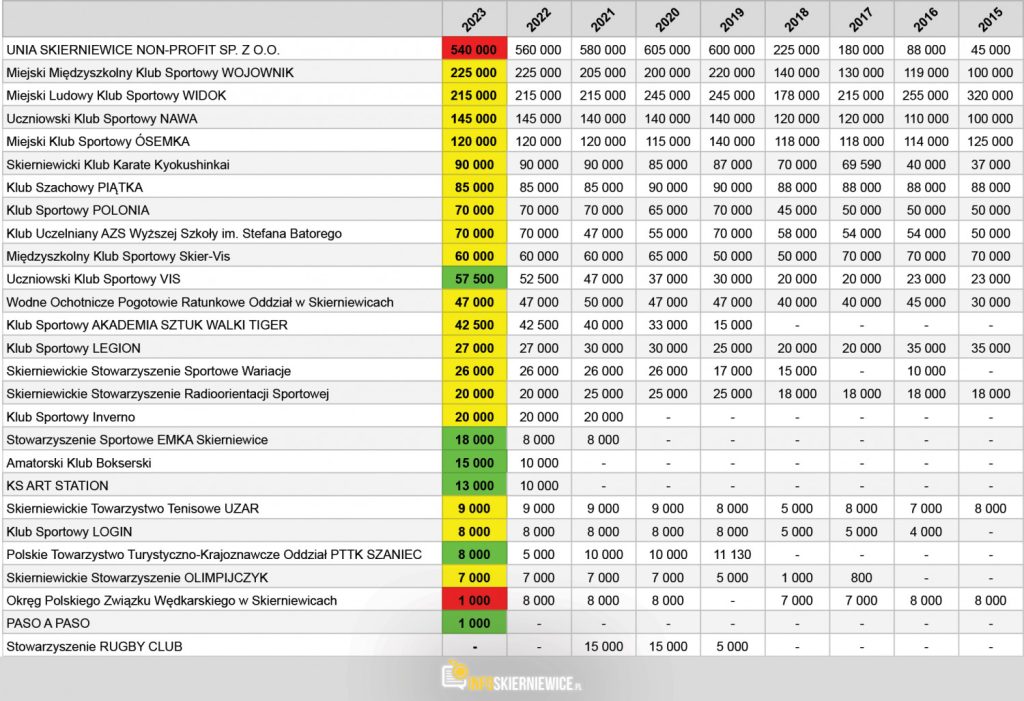The width and height of the screenshot is (1024, 701).
Task: Click the green 13 000 cell
Action: (x=474, y=486)
